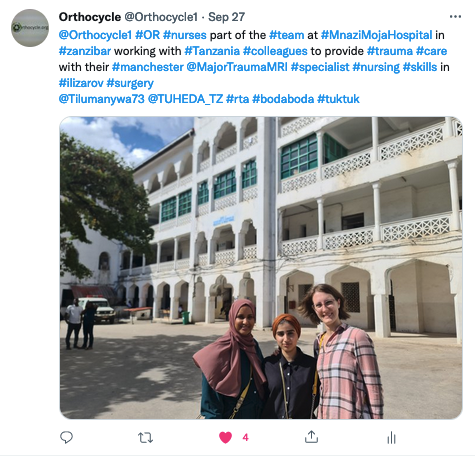Open the Orthocycle profile avatar
This screenshot has width=475, height=456.
[x=30, y=28]
